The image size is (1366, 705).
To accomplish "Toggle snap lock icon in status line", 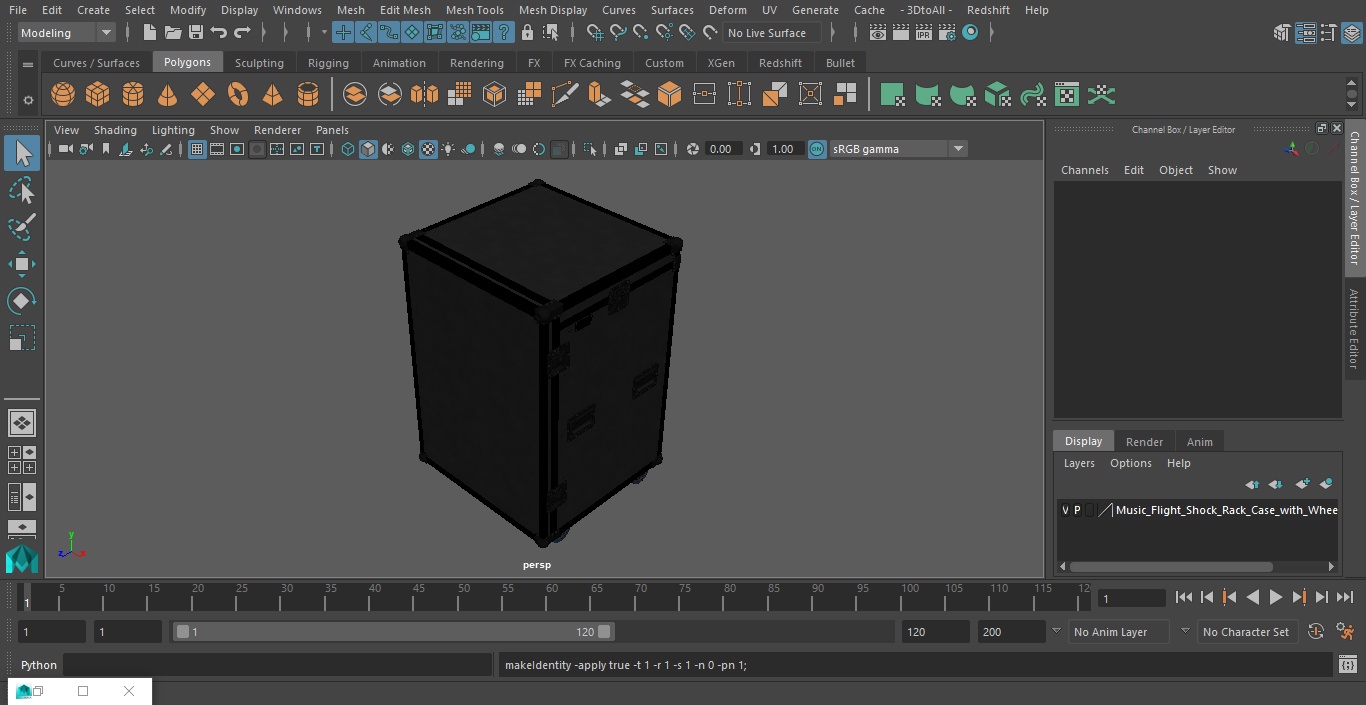I will [527, 33].
